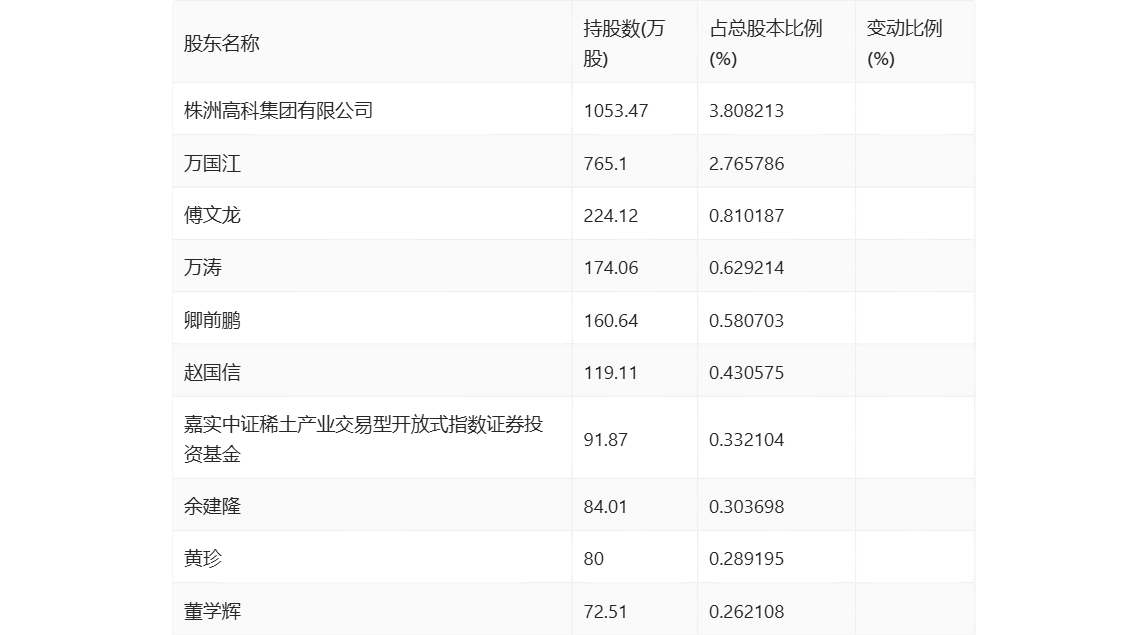Click the percentage 0.629214
This screenshot has height=635, width=1147.
pyautogui.click(x=746, y=268)
